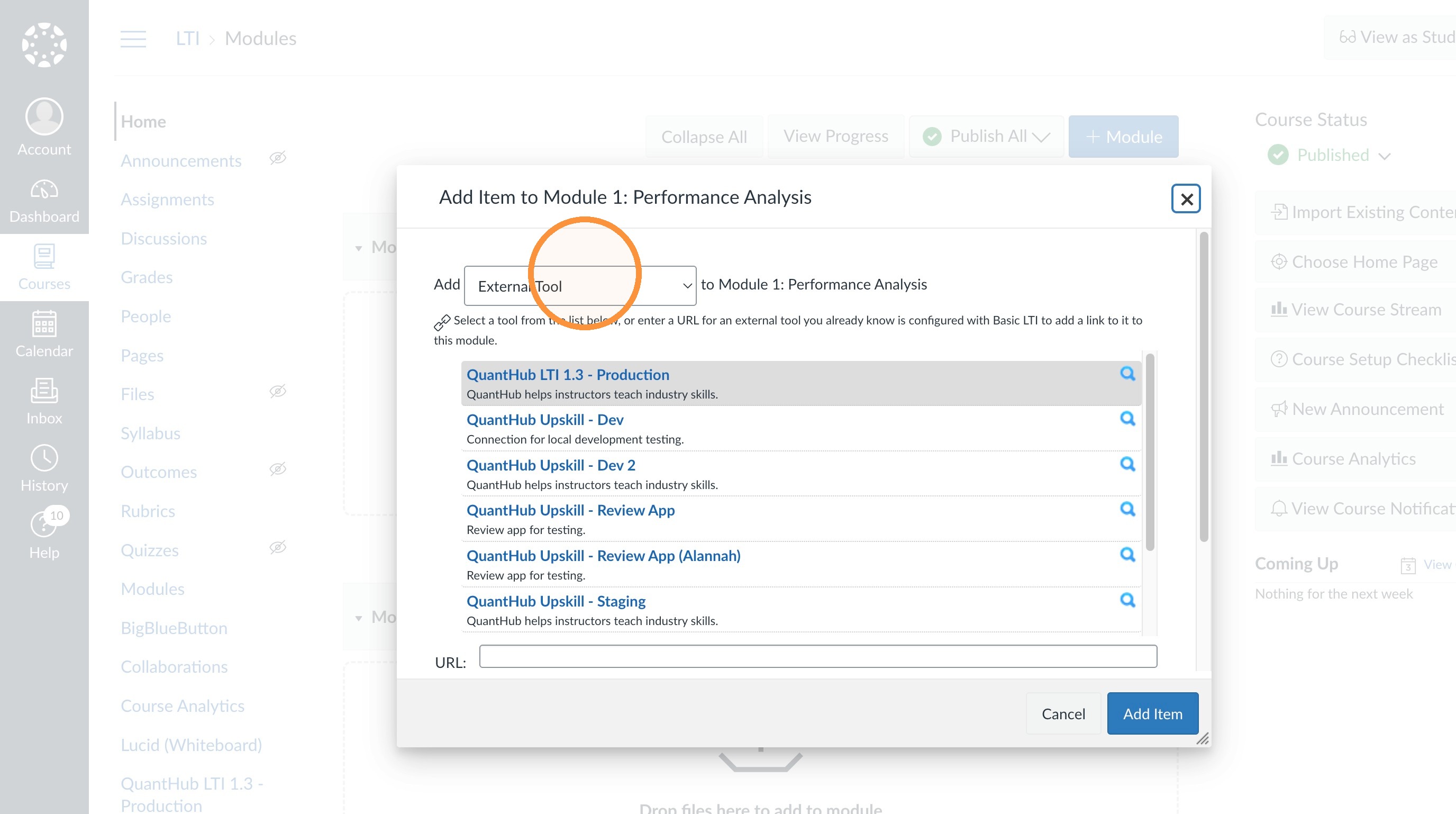This screenshot has width=1456, height=814.
Task: Select QuantHub LTI 1.3 - Production tool link
Action: click(x=568, y=374)
